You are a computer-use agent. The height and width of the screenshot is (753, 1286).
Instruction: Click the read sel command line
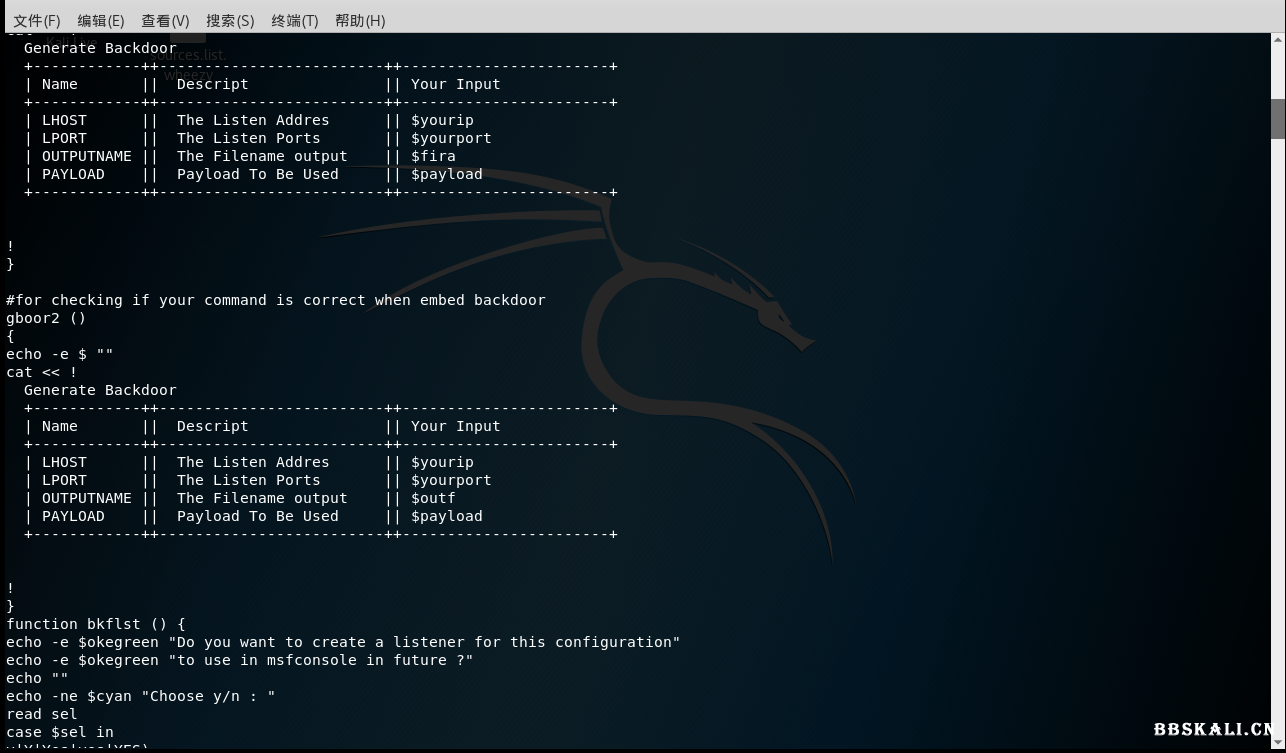40,714
